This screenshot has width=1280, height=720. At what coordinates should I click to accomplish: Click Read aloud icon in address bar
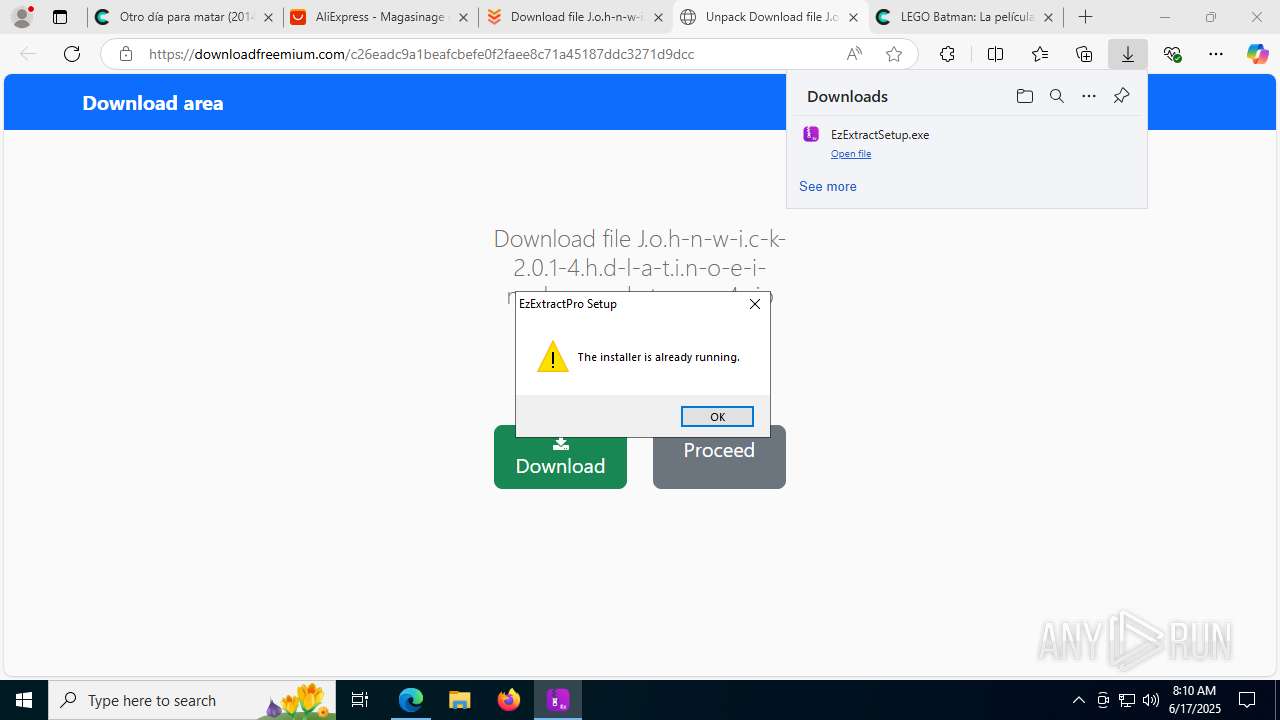pyautogui.click(x=854, y=54)
